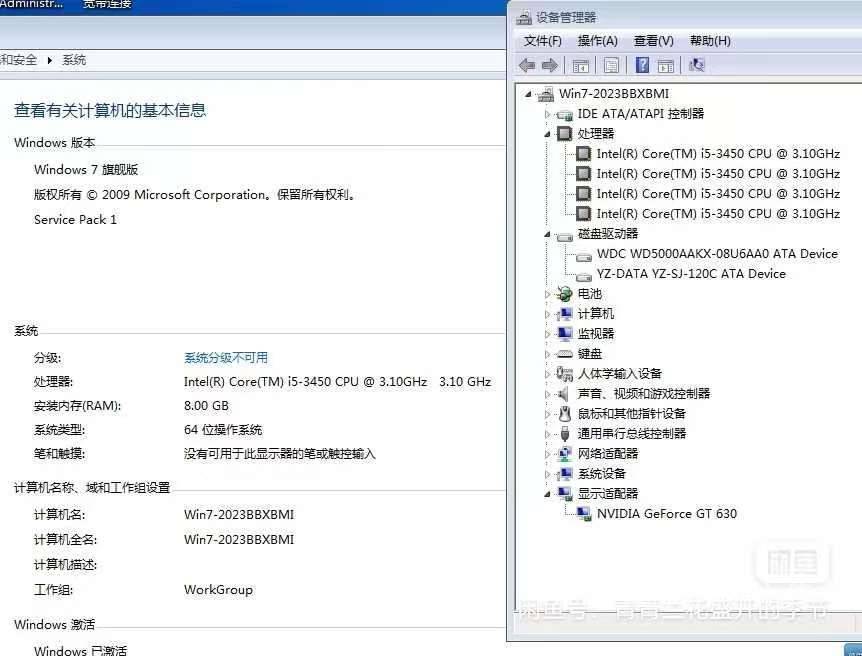The width and height of the screenshot is (862, 656).
Task: Click the 网络适配器 icon
Action: point(565,454)
